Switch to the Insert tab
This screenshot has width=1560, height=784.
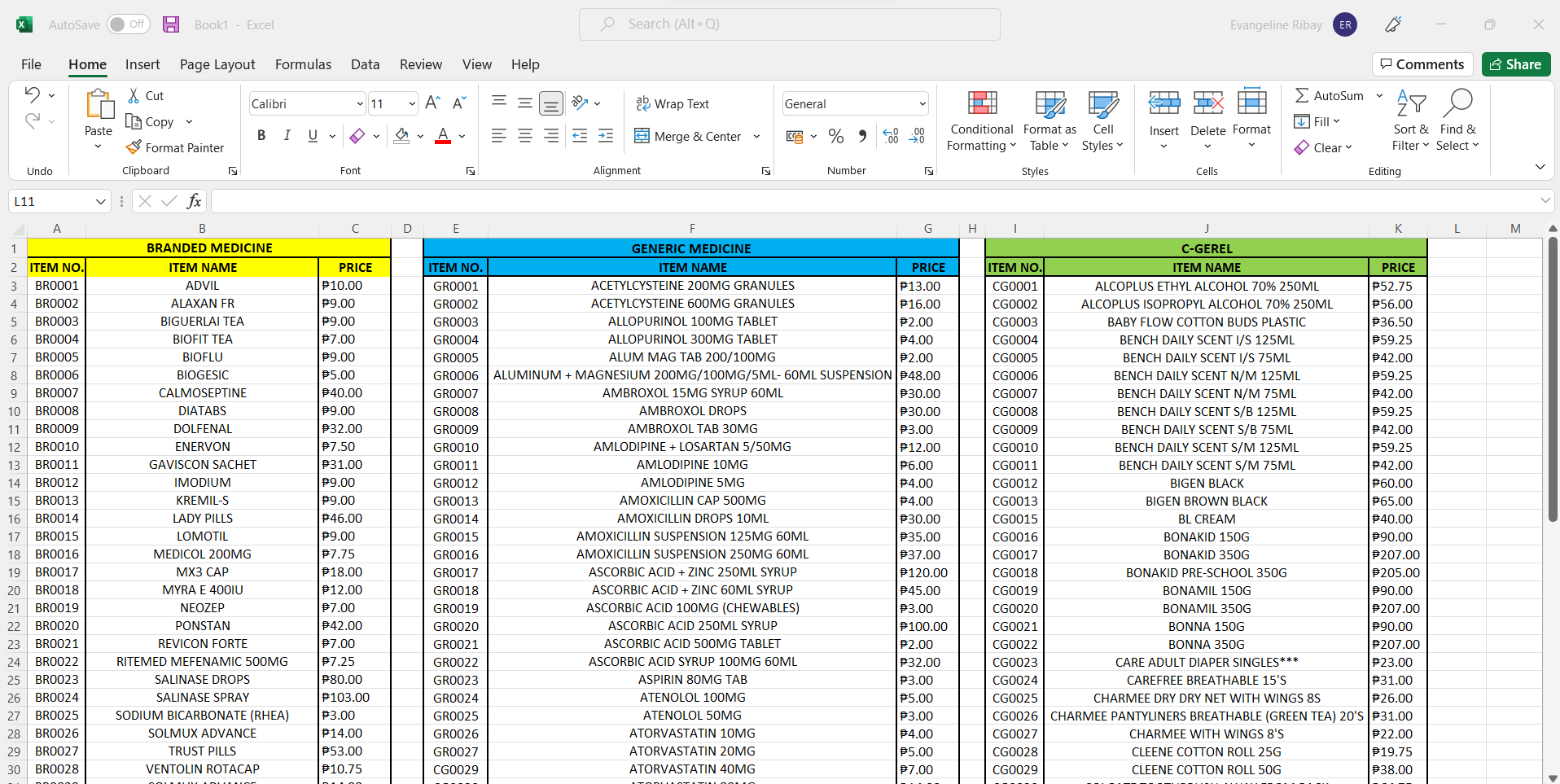coord(142,64)
